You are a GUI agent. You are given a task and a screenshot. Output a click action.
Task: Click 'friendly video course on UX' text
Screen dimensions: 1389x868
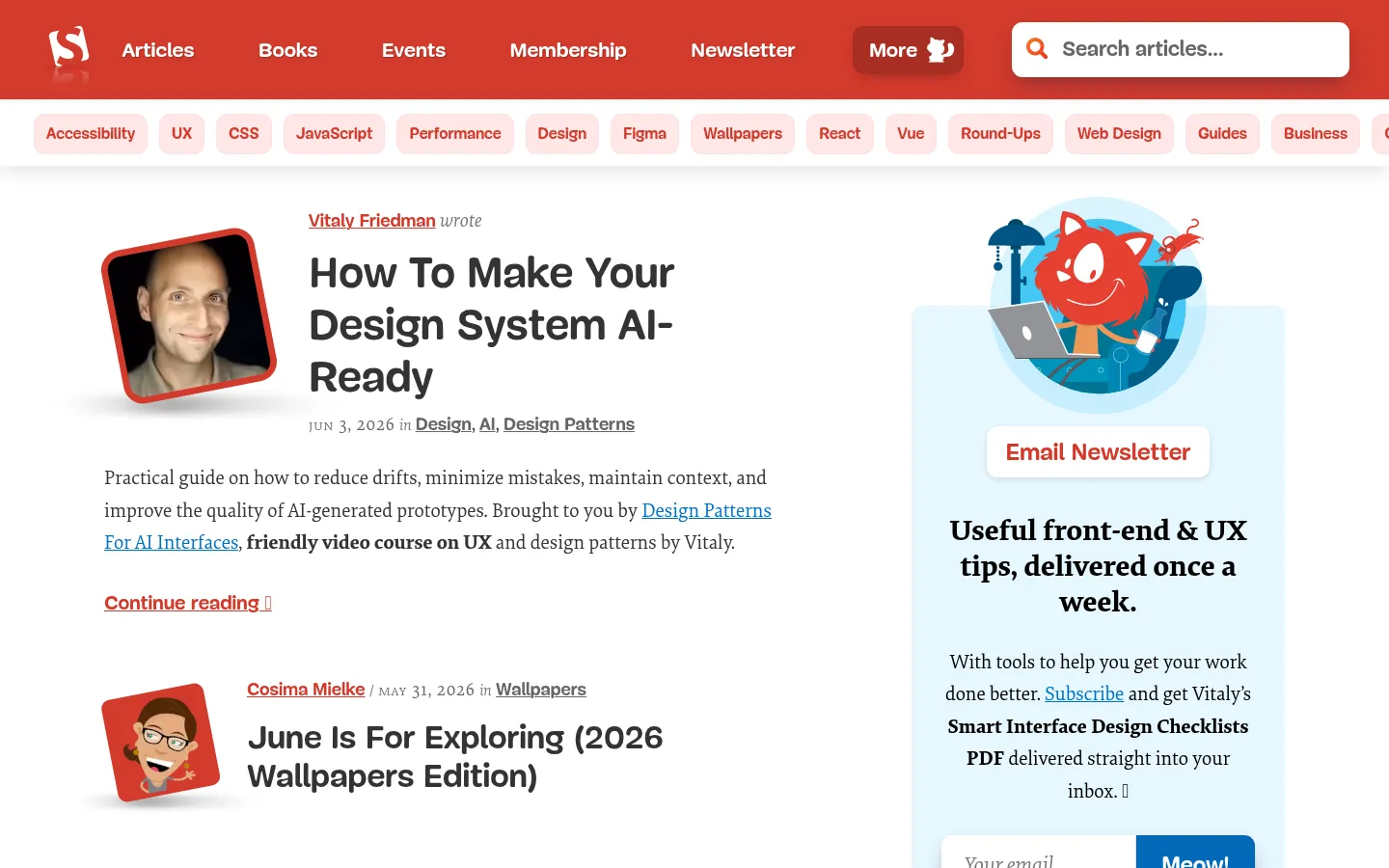tap(369, 542)
